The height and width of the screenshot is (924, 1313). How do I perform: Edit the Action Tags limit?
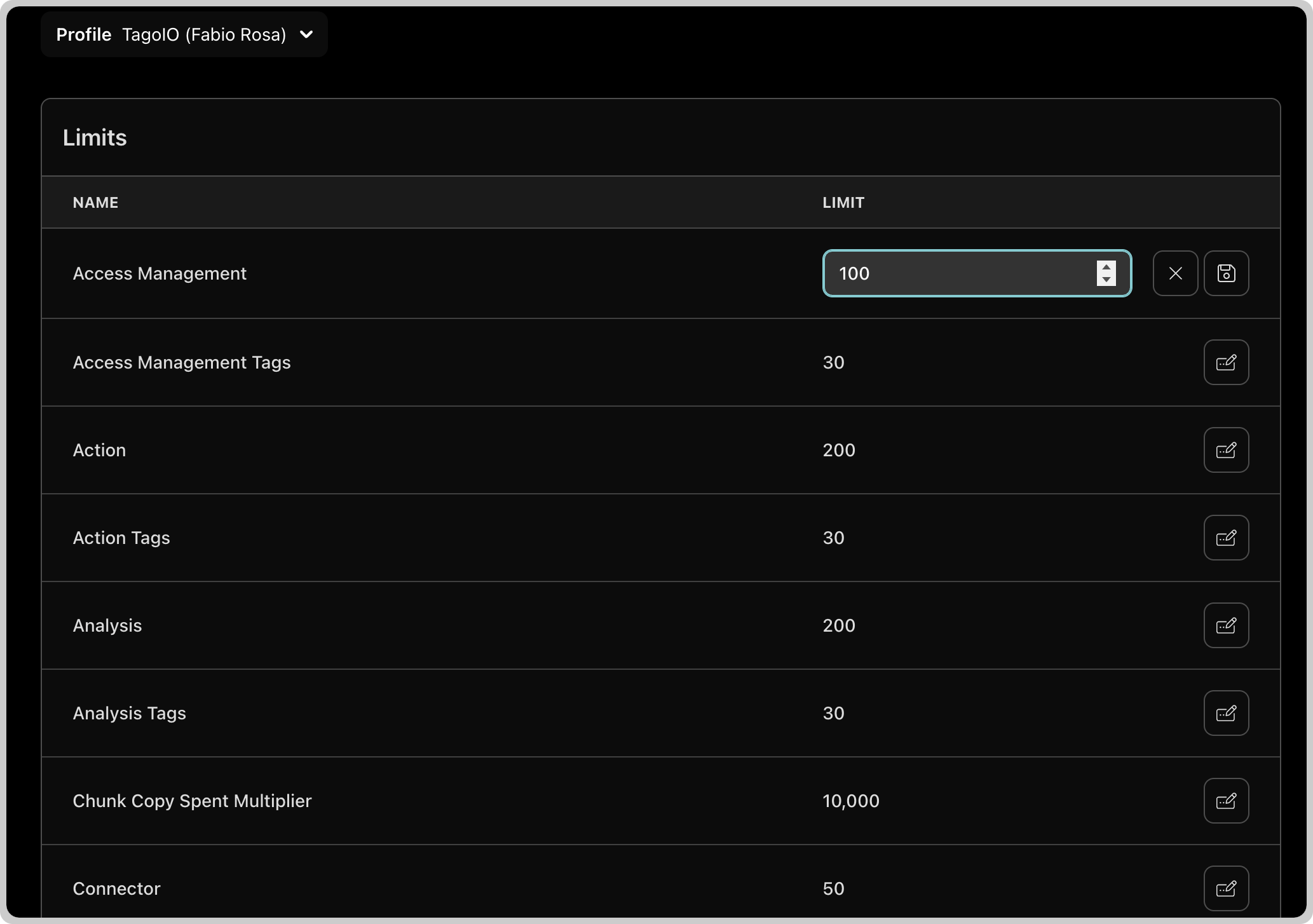point(1226,538)
